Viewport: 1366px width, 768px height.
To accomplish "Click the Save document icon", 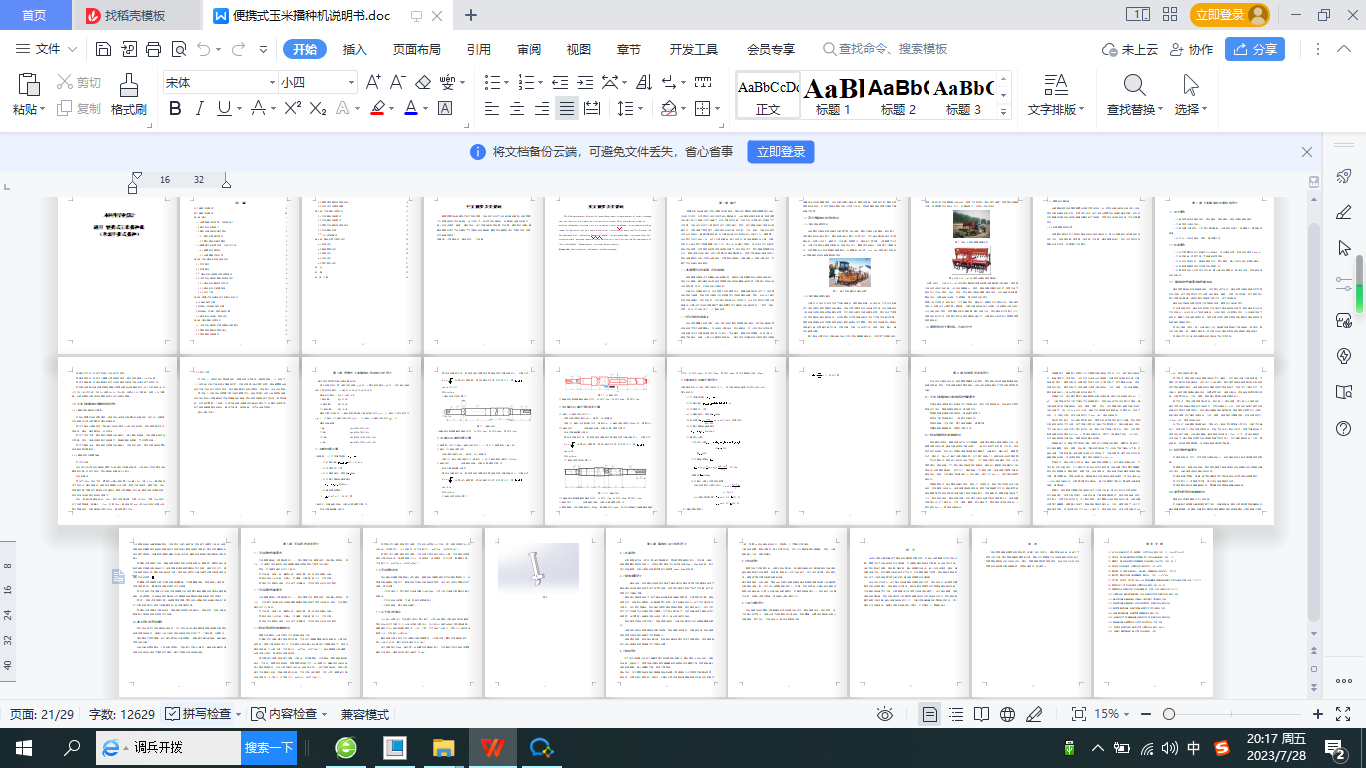I will click(x=103, y=49).
